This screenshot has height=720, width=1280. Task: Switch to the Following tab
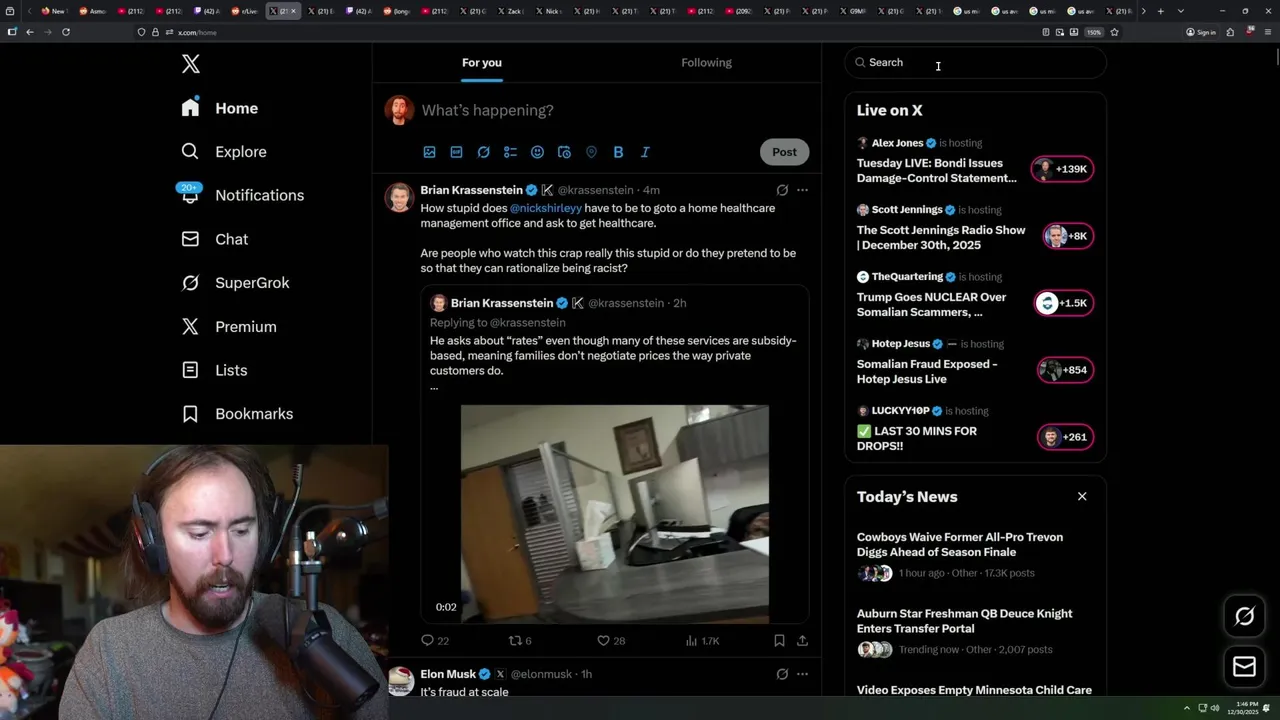[707, 63]
